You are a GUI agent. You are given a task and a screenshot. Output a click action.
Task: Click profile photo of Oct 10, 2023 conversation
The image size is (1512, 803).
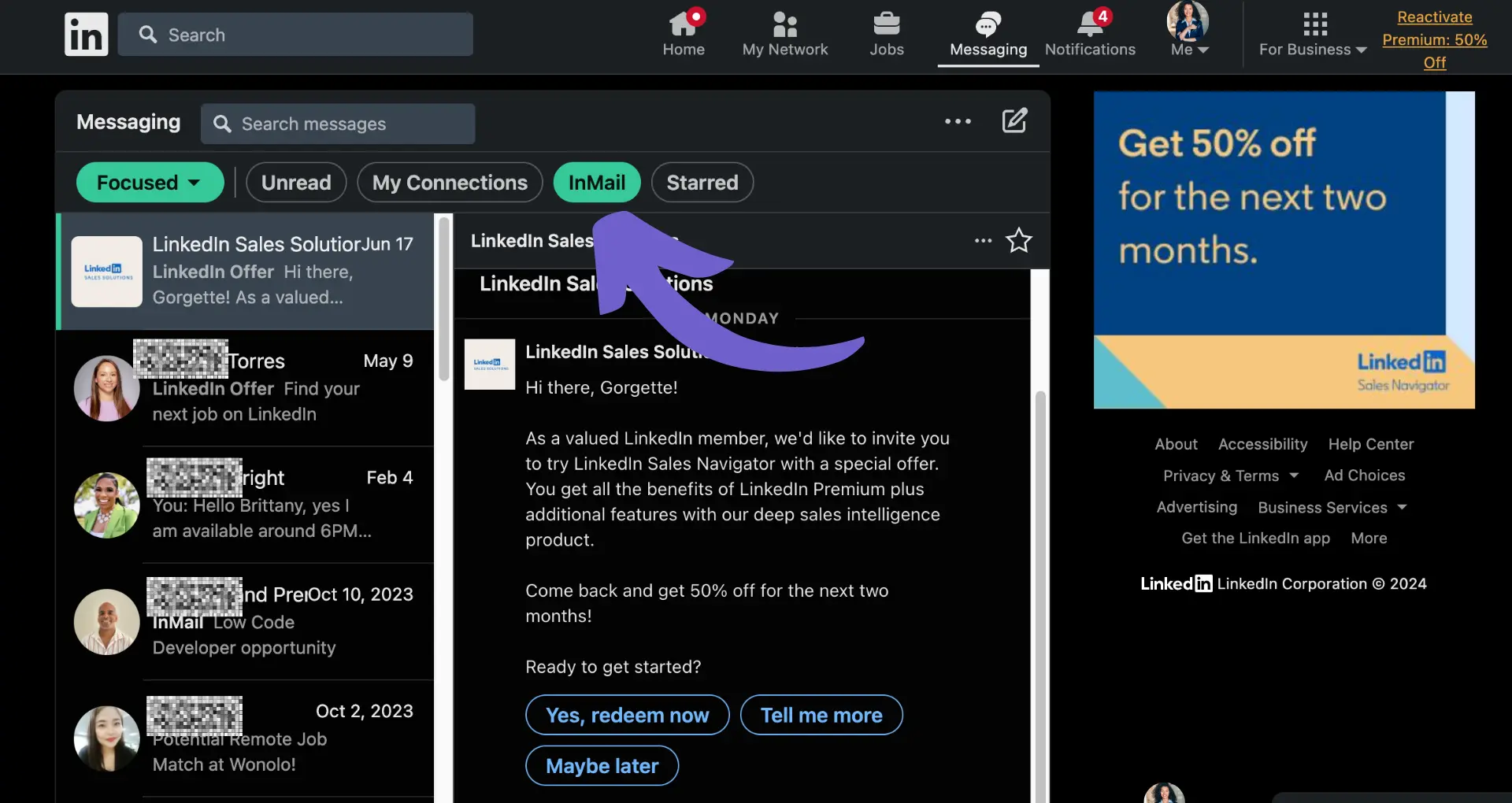click(x=107, y=622)
